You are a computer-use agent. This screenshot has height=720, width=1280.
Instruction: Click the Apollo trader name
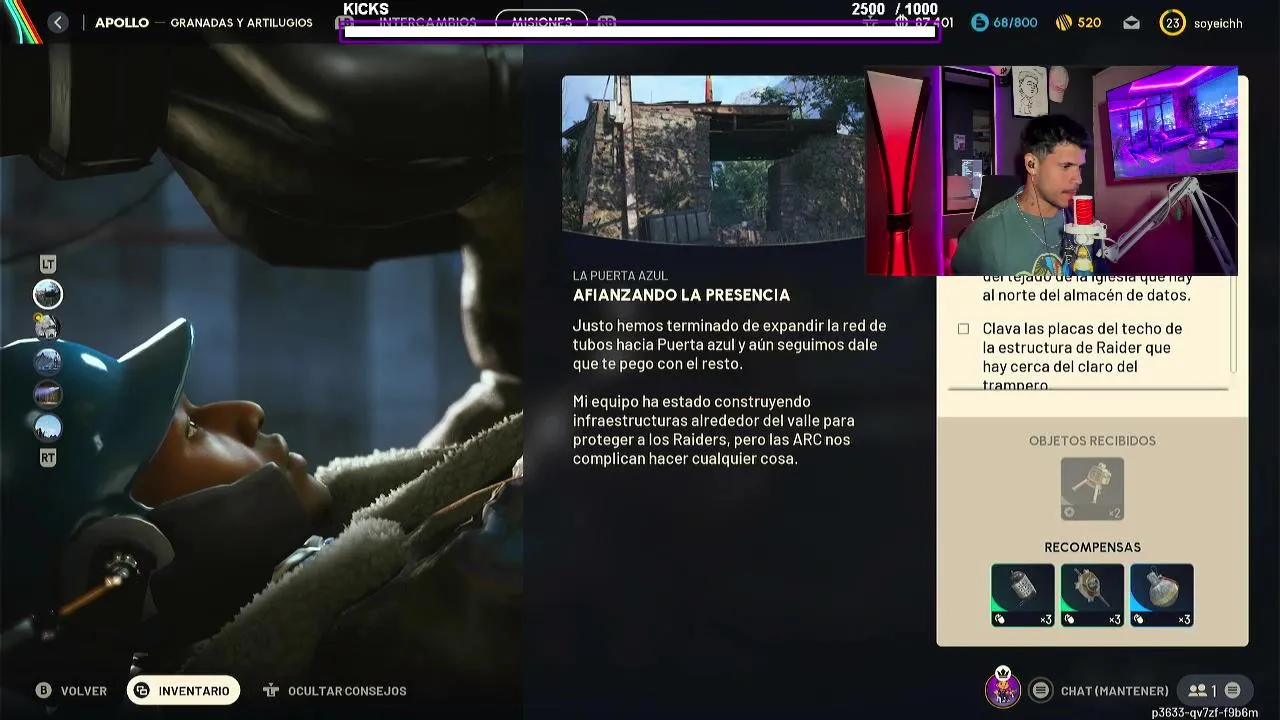(122, 22)
